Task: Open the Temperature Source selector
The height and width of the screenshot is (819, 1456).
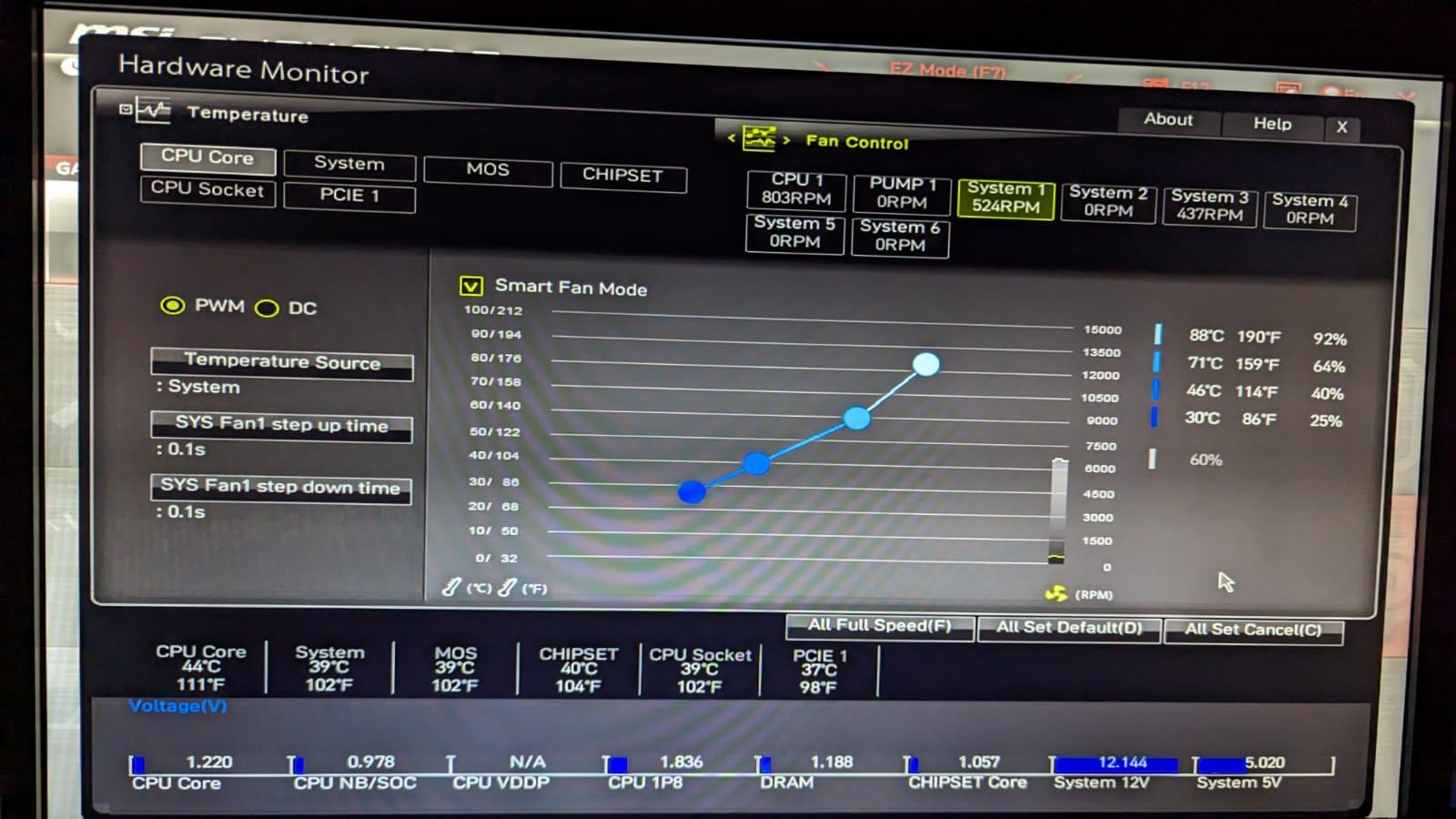Action: point(282,363)
